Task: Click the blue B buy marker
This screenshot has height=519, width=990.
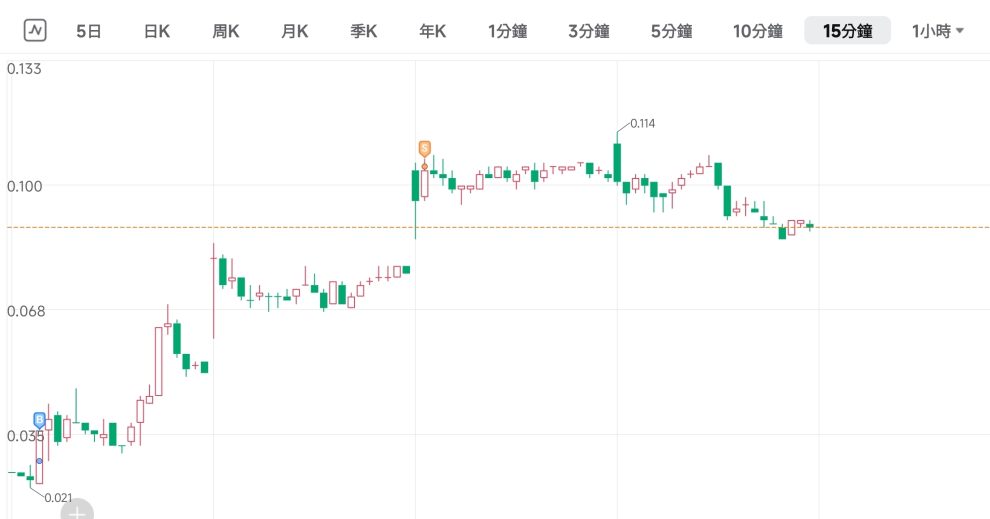Action: click(40, 419)
